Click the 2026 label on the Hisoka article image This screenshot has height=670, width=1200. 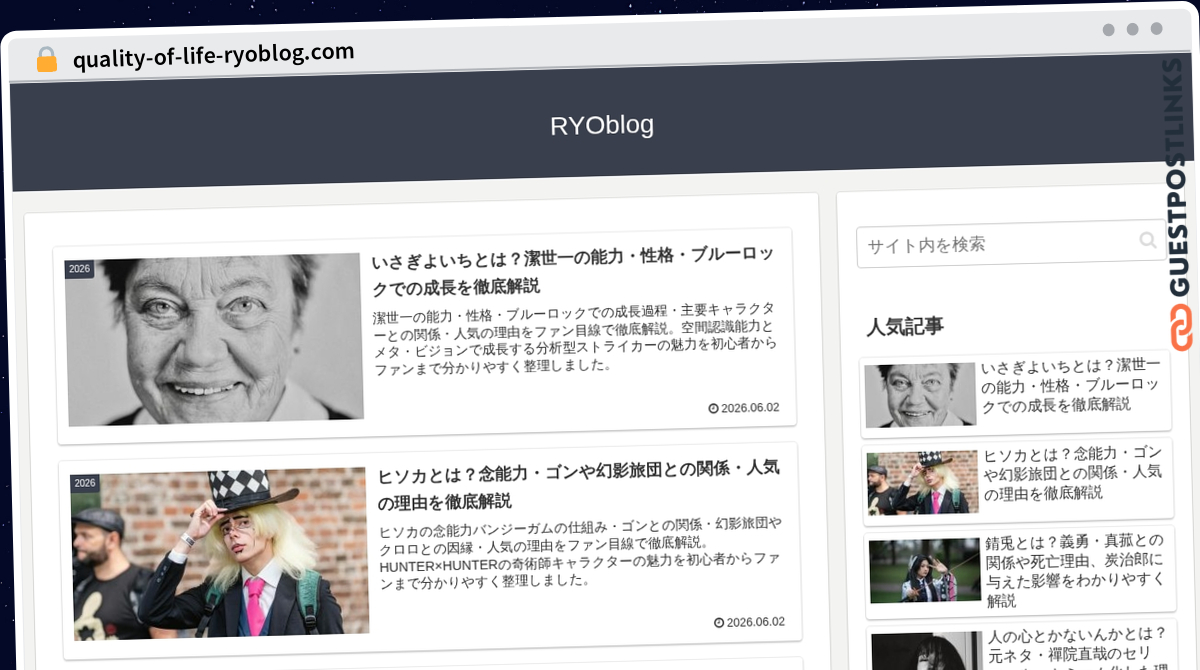click(x=85, y=483)
